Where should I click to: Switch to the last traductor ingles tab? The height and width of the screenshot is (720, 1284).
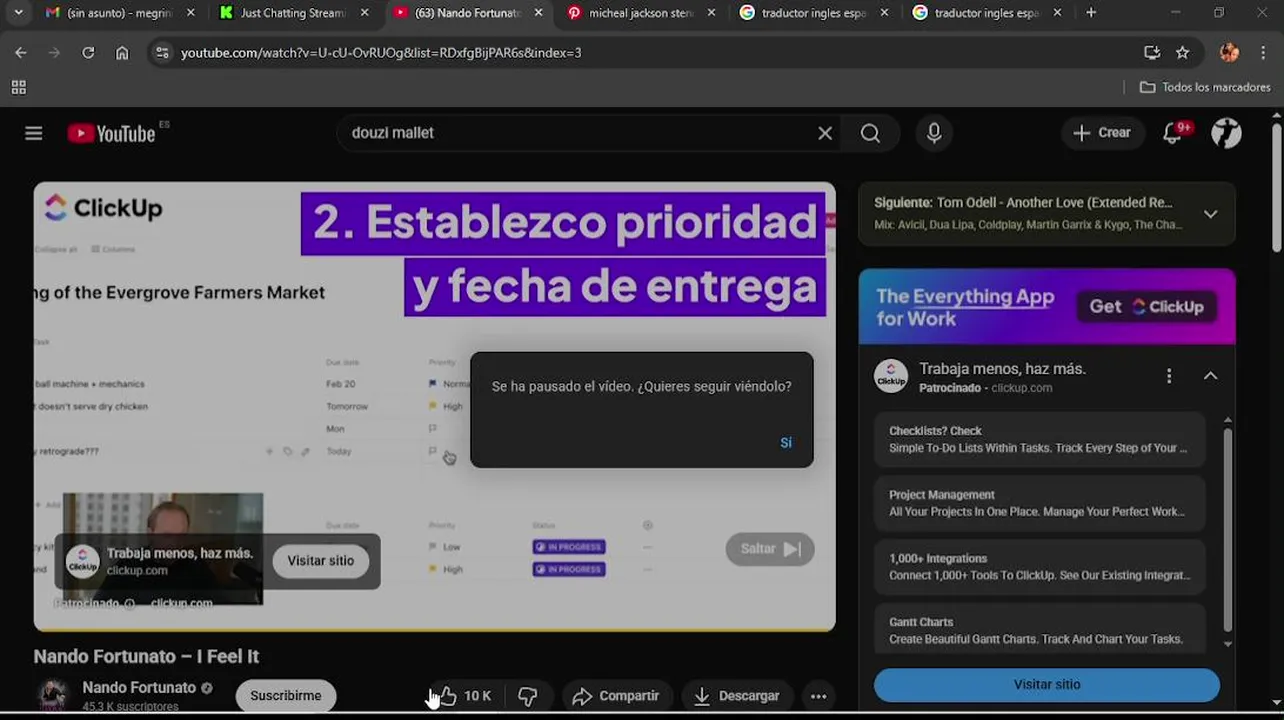[x=987, y=13]
